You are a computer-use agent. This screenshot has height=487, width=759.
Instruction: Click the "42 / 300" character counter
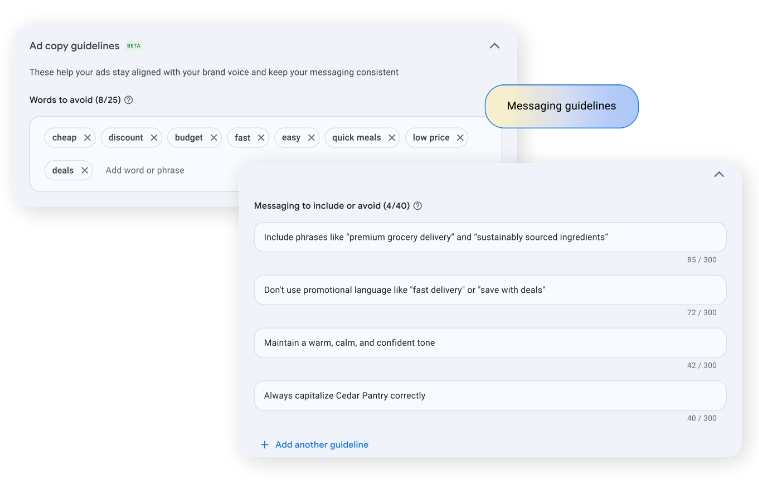(701, 365)
